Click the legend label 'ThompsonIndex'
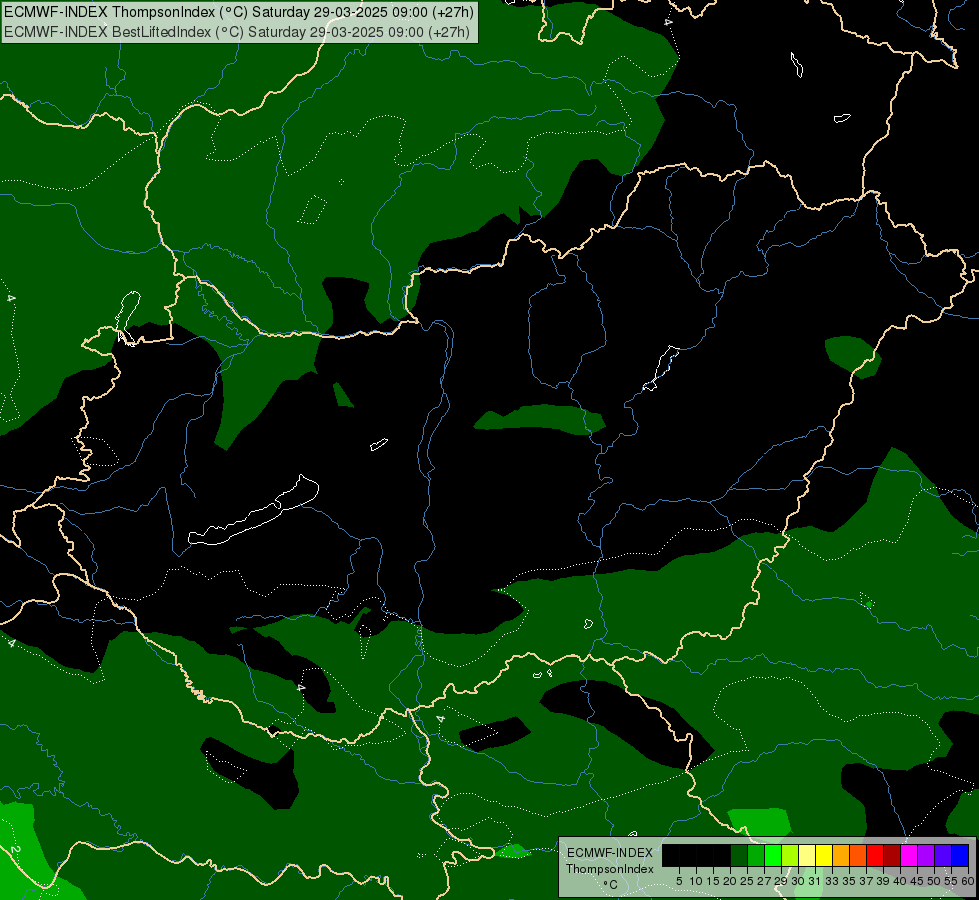979x900 pixels. (x=610, y=869)
